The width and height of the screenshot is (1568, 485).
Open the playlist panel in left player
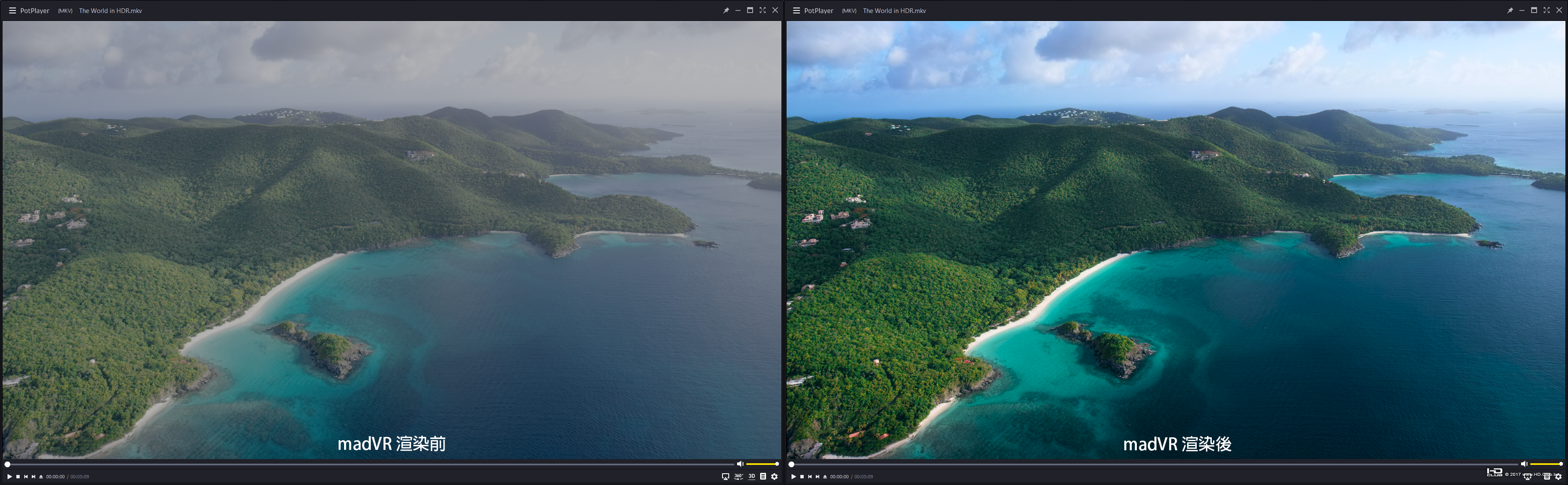click(763, 477)
